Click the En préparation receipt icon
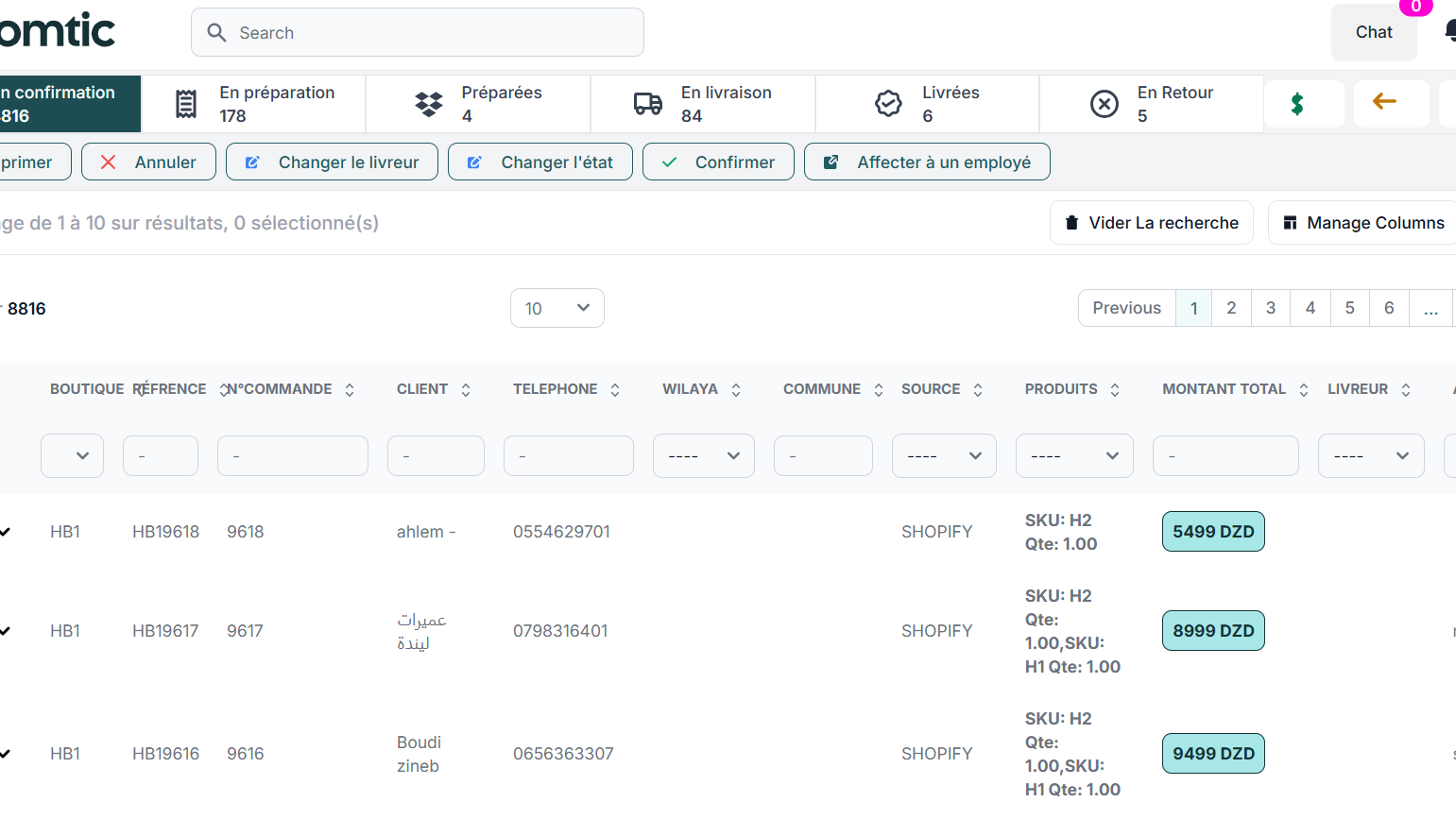 (x=186, y=104)
